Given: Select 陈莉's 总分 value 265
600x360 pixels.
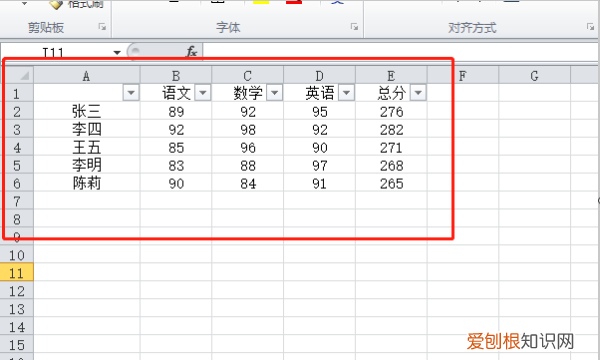Looking at the screenshot, I should [x=391, y=183].
